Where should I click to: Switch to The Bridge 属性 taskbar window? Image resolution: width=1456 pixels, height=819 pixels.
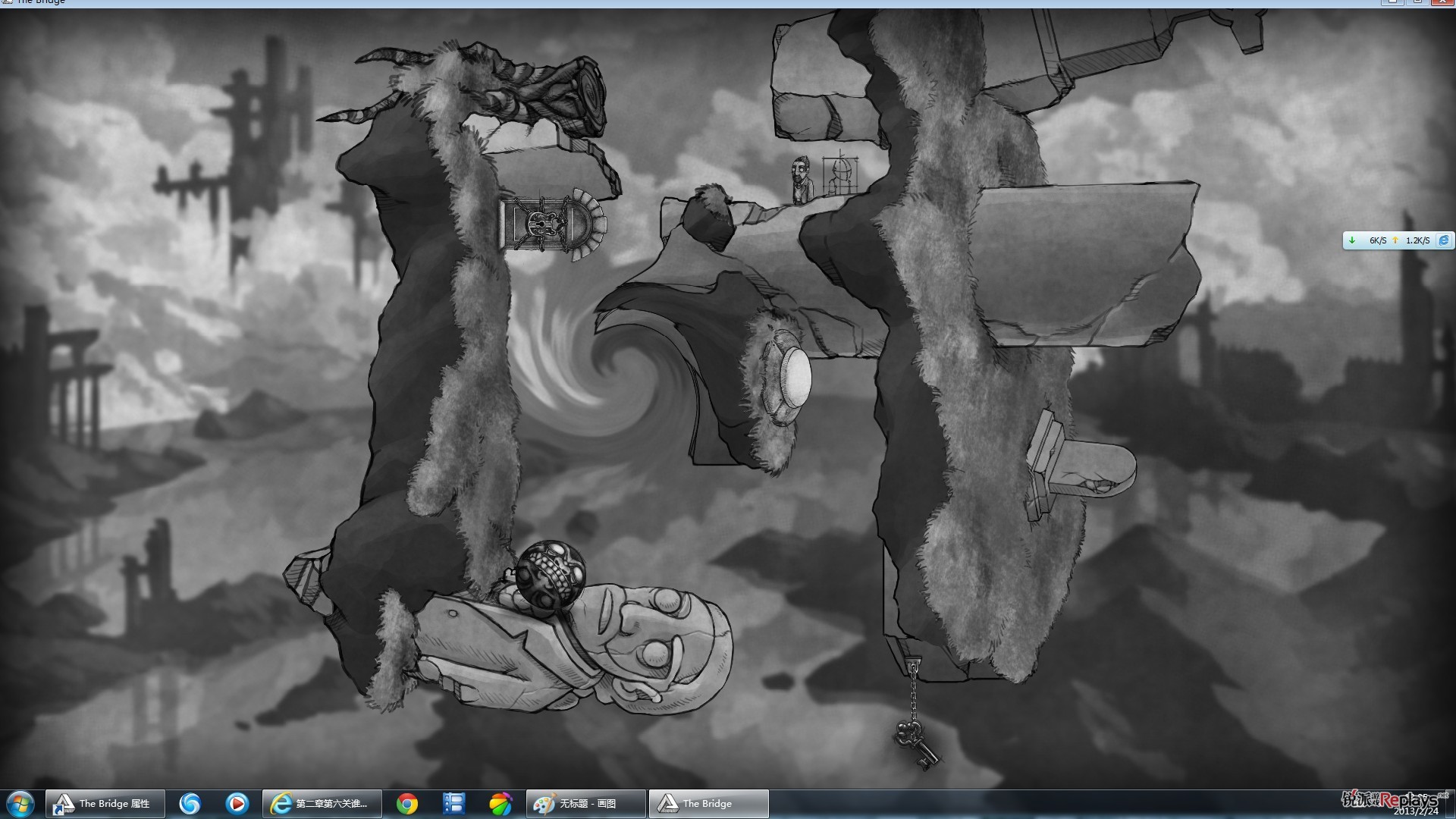[105, 804]
